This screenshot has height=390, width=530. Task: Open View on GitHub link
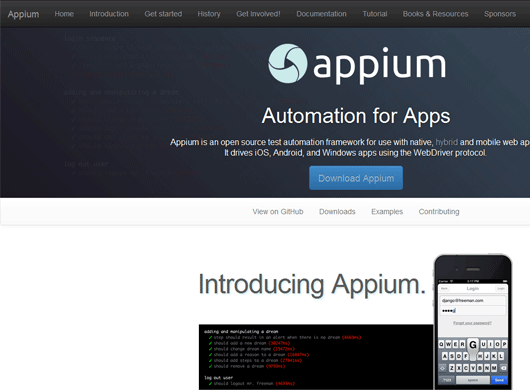coord(278,212)
